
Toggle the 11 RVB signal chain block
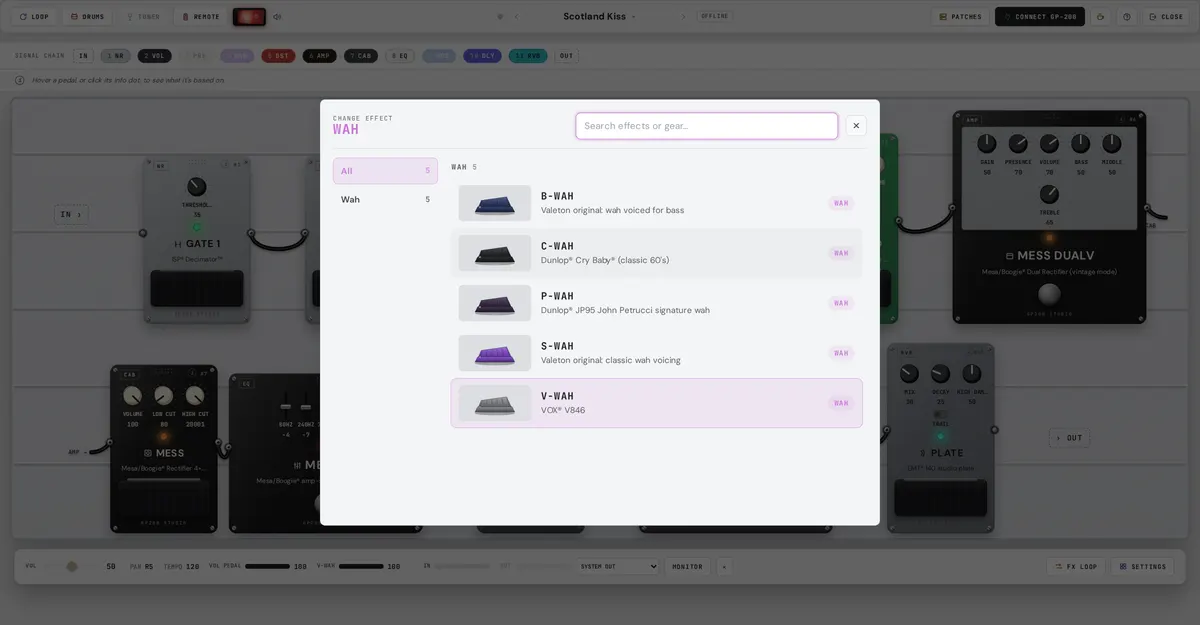[x=528, y=56]
